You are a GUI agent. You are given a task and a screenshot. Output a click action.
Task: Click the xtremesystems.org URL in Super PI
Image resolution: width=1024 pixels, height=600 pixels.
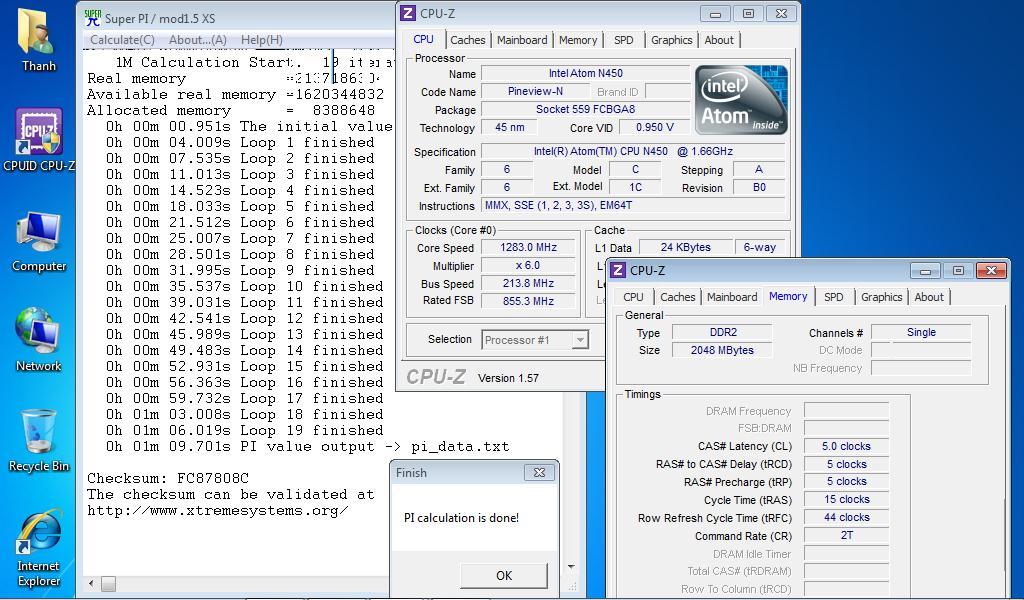(x=217, y=511)
